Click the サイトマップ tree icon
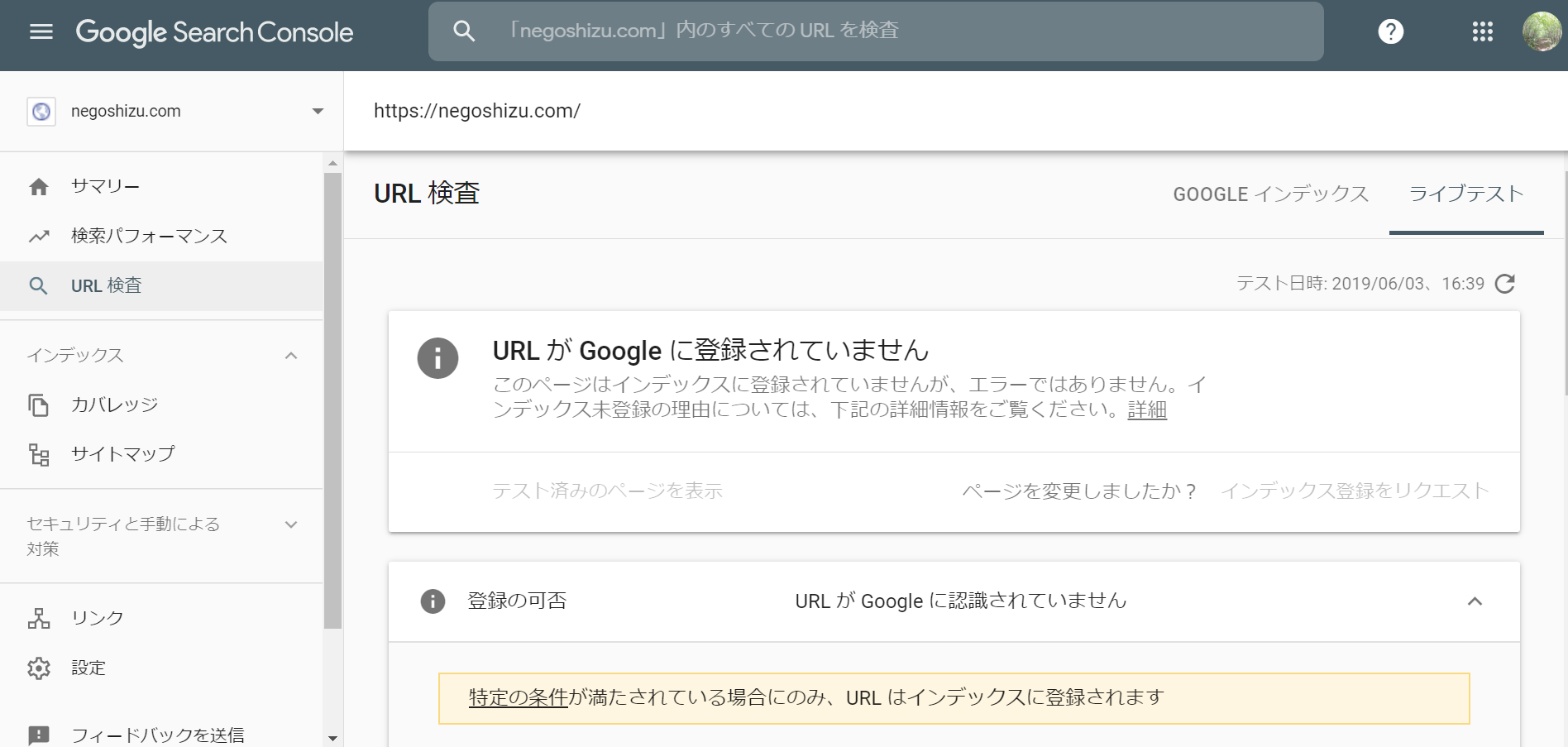 (39, 455)
